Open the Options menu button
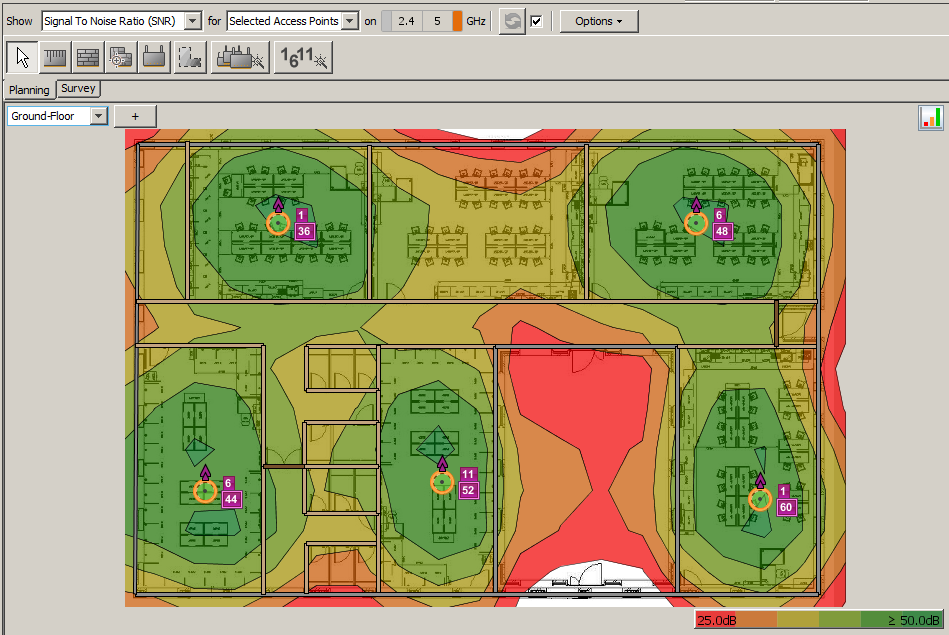Image resolution: width=949 pixels, height=635 pixels. click(x=599, y=21)
